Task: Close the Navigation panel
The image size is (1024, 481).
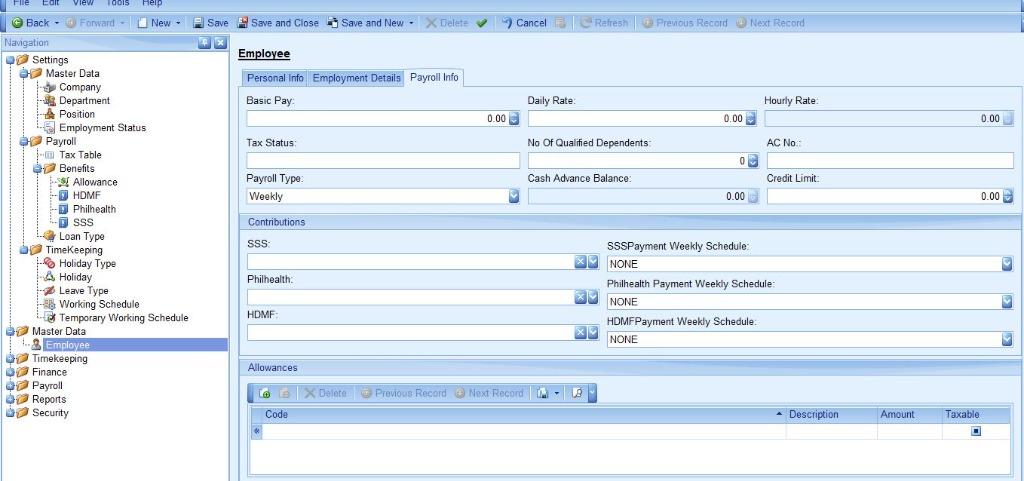Action: pos(220,42)
